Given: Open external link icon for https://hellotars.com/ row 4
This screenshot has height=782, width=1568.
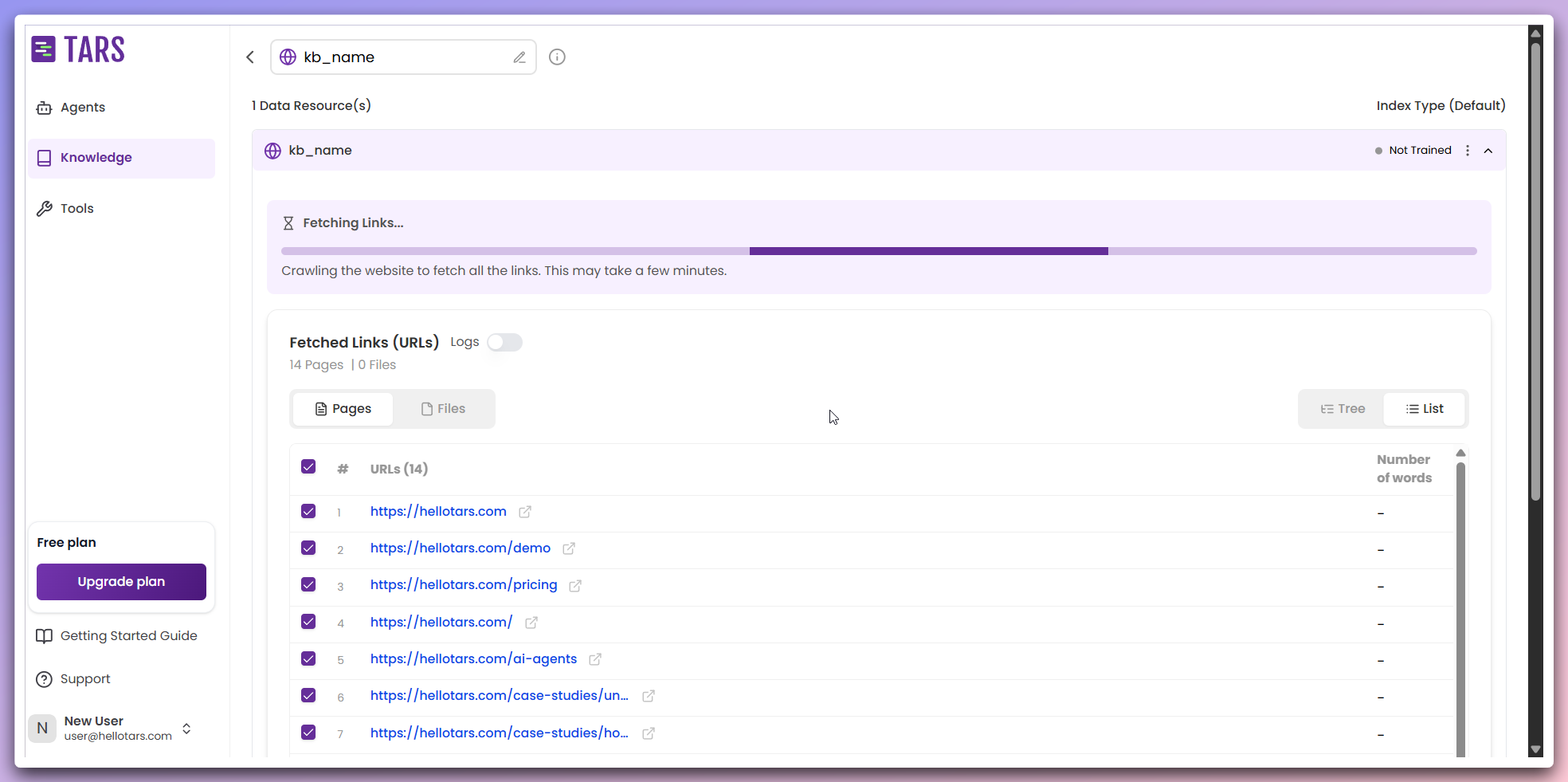Looking at the screenshot, I should click(x=531, y=623).
